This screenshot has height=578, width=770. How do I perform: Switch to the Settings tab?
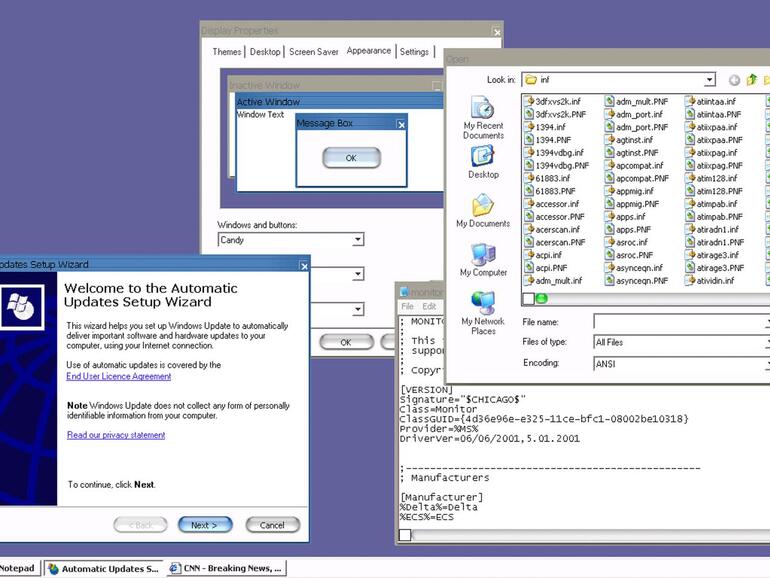(414, 52)
